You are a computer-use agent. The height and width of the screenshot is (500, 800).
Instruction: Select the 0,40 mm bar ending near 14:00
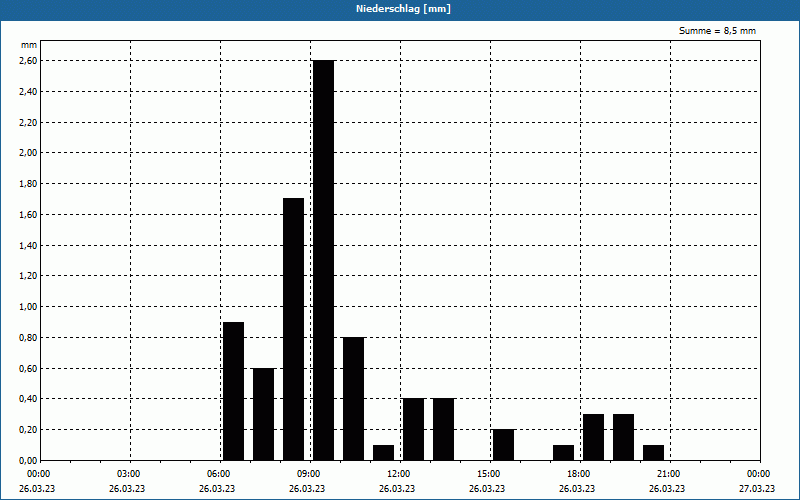pos(443,429)
